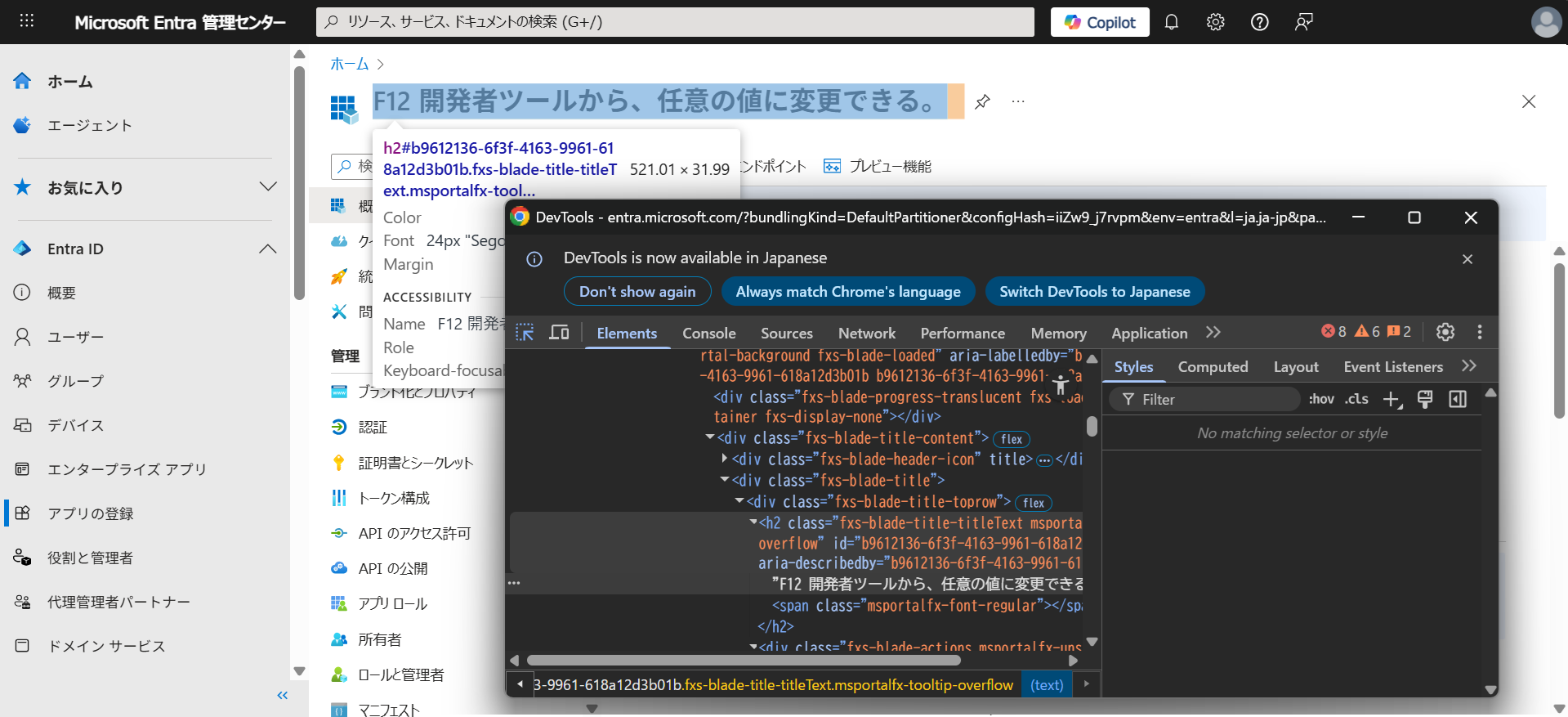Image resolution: width=1568 pixels, height=717 pixels.
Task: Show more DevTools main tabs
Action: [1213, 332]
